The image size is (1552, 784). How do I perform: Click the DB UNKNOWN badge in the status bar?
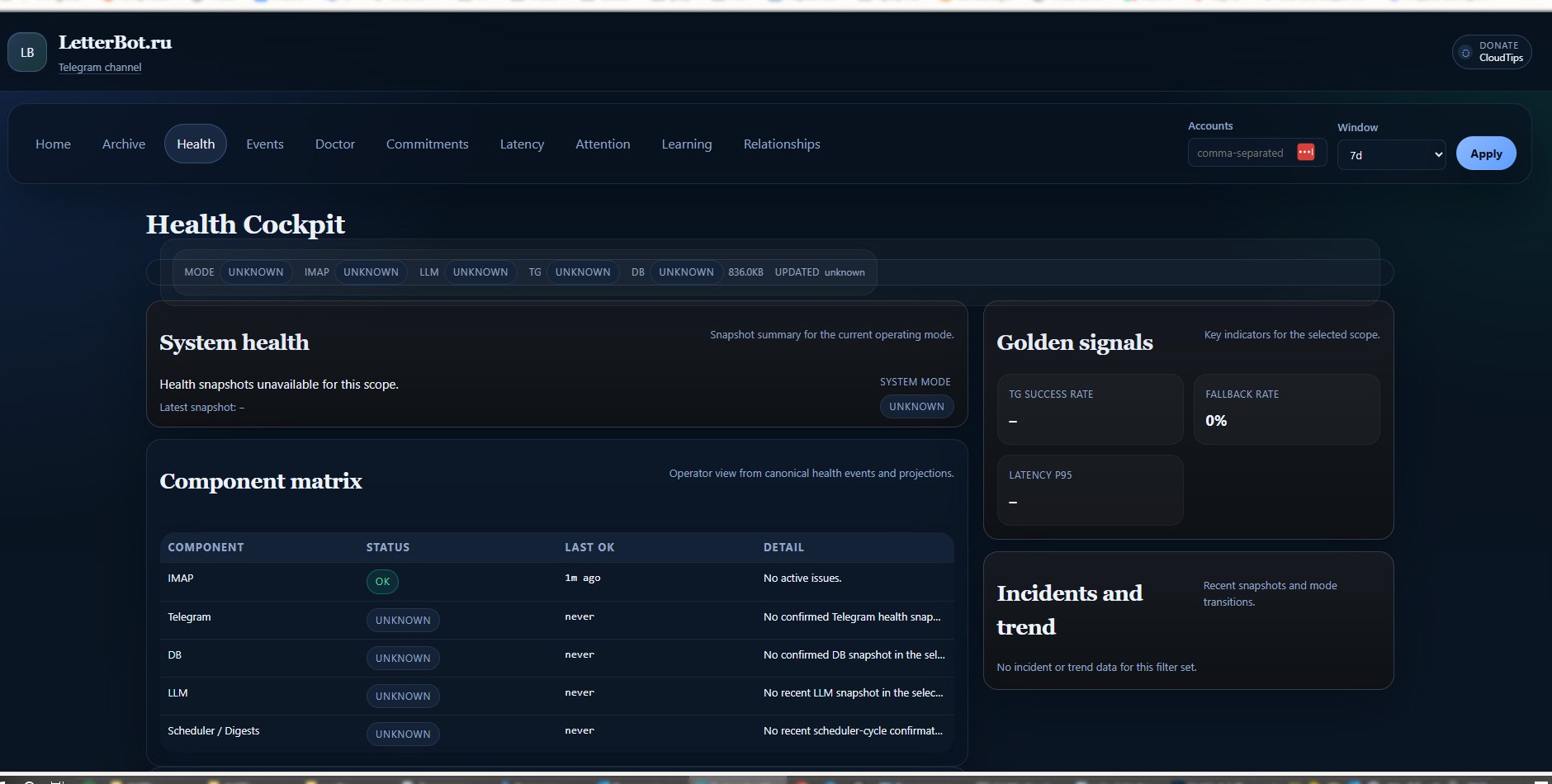click(x=685, y=272)
